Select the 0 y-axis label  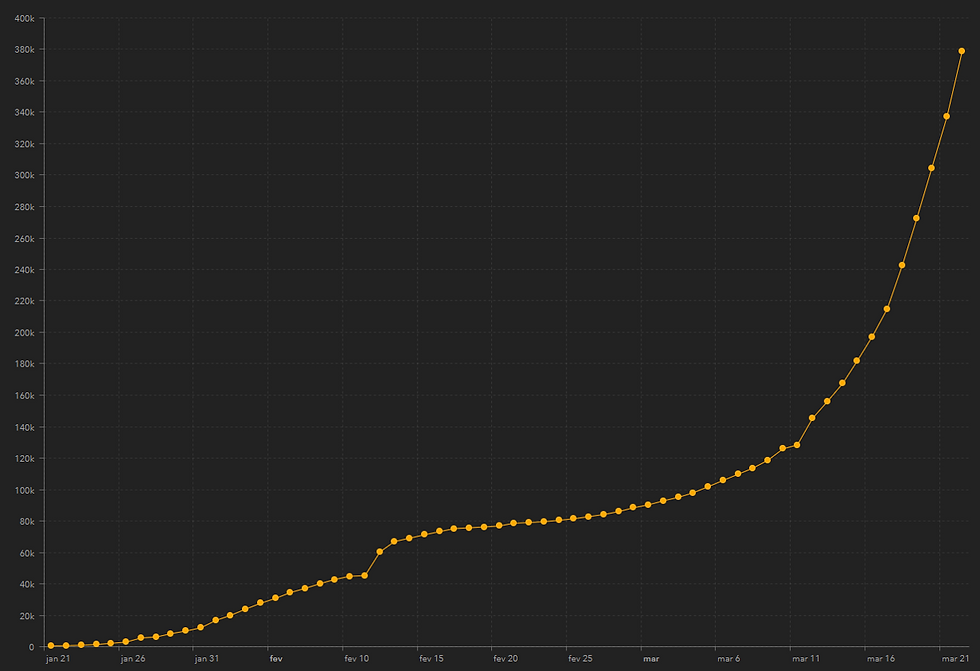(31, 647)
